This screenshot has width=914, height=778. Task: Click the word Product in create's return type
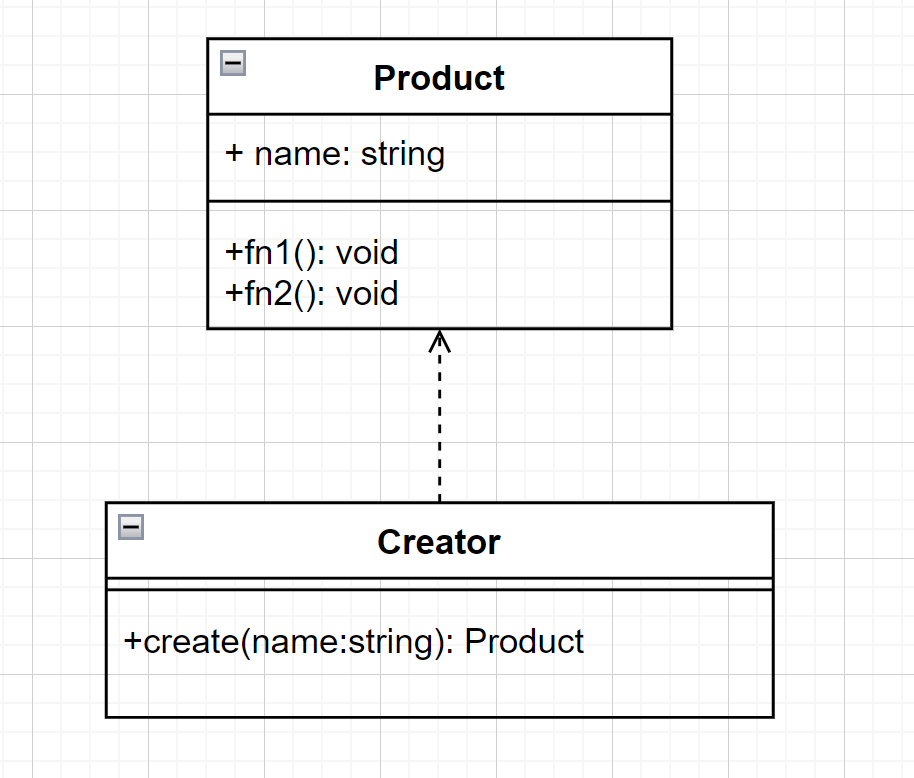click(x=524, y=642)
